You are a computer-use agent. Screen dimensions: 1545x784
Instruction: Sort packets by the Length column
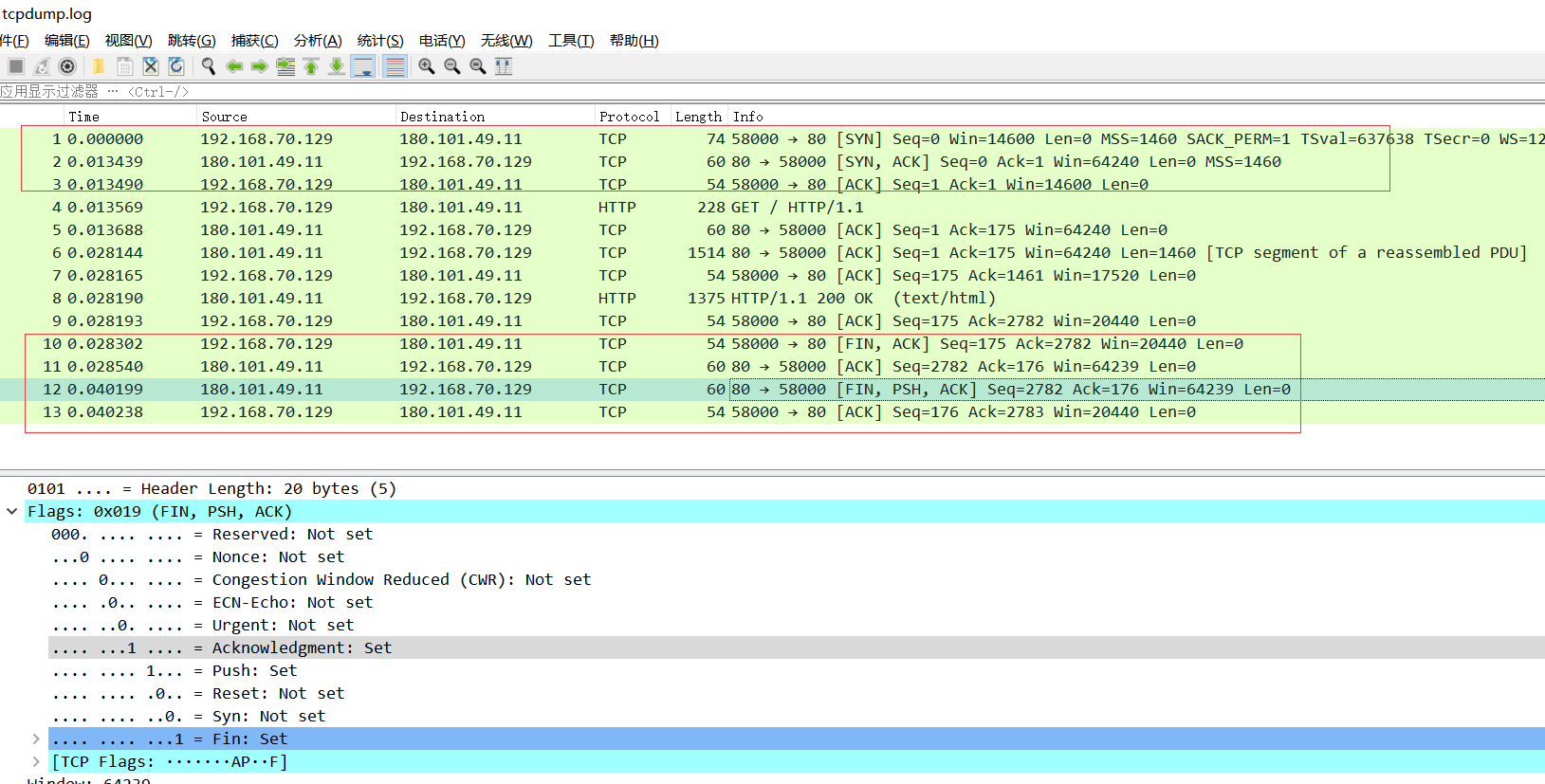[699, 117]
